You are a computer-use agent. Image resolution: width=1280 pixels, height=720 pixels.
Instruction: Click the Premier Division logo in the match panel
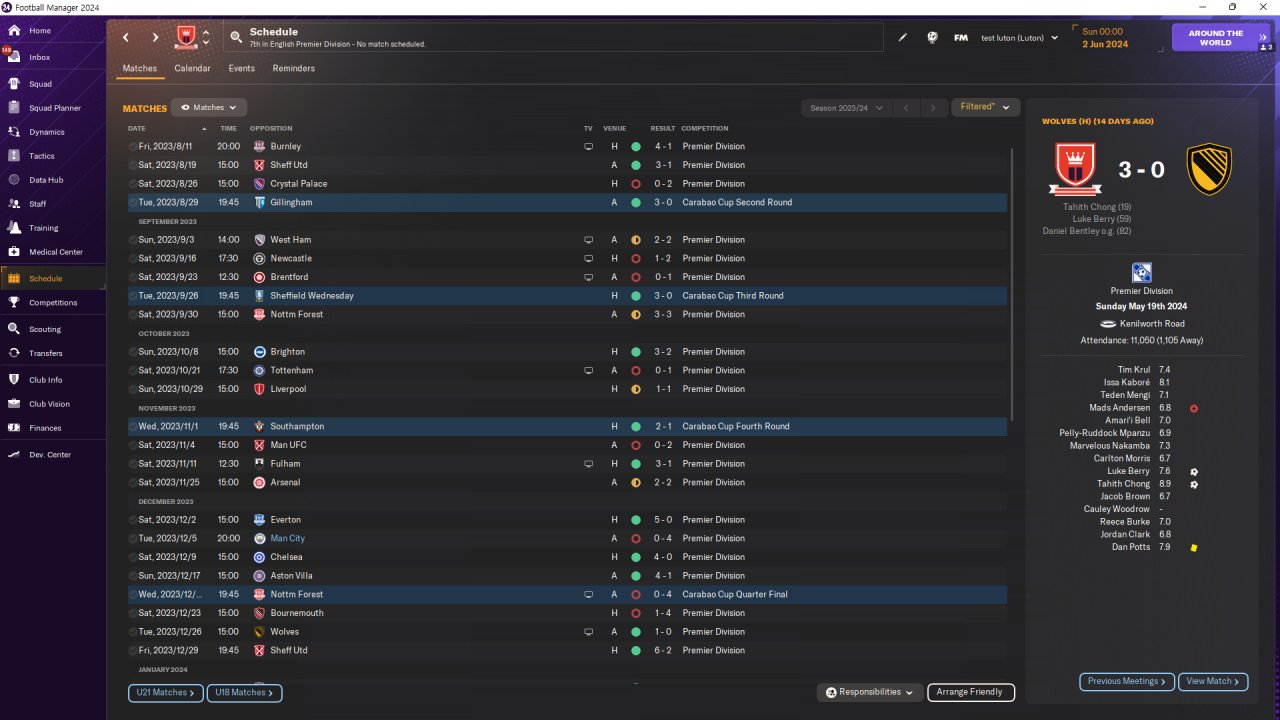tap(1141, 273)
